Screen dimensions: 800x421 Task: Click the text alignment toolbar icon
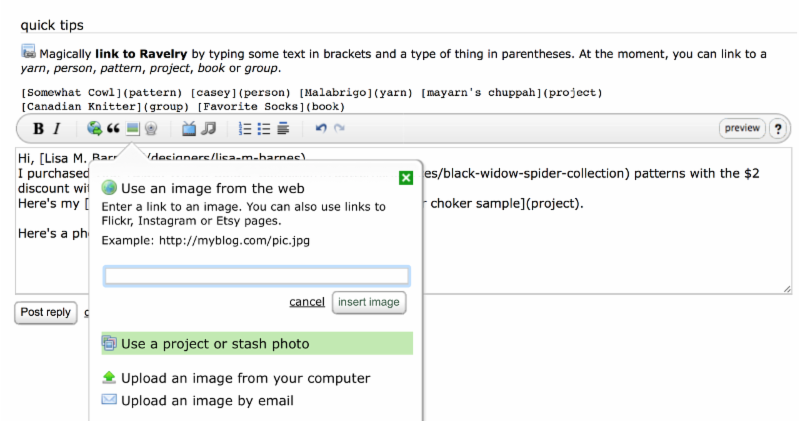pos(284,128)
